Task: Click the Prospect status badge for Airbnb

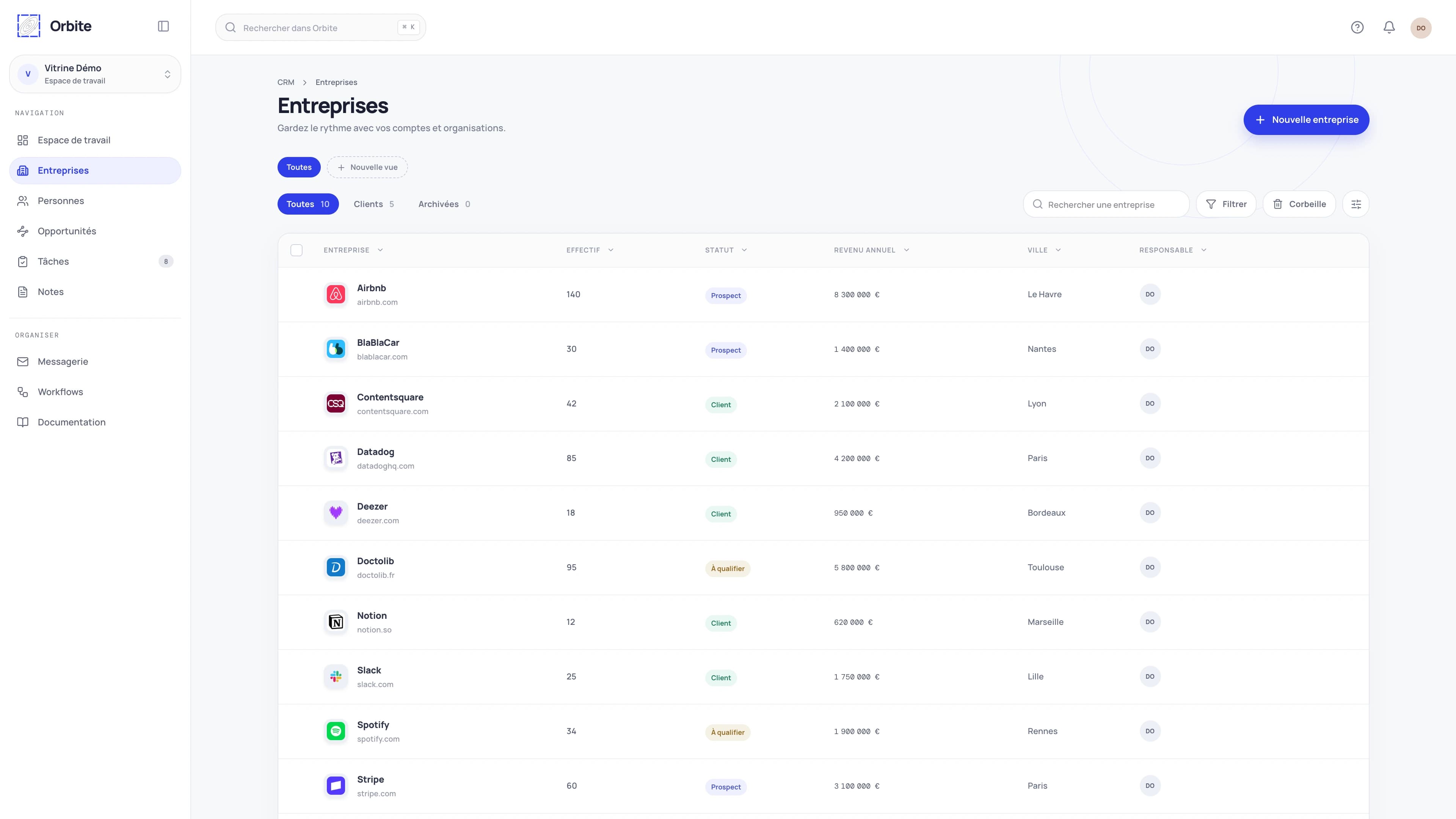Action: [725, 296]
